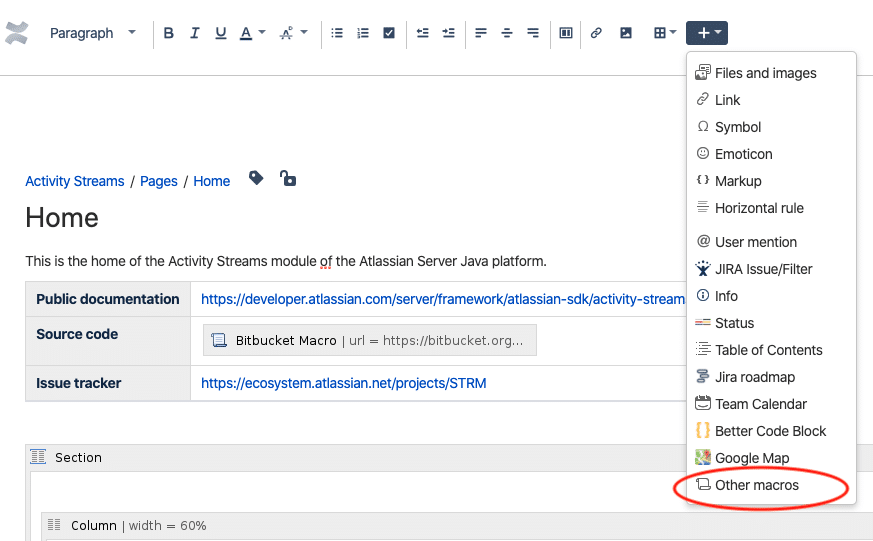
Task: Choose Files and images from menu
Action: pyautogui.click(x=771, y=73)
